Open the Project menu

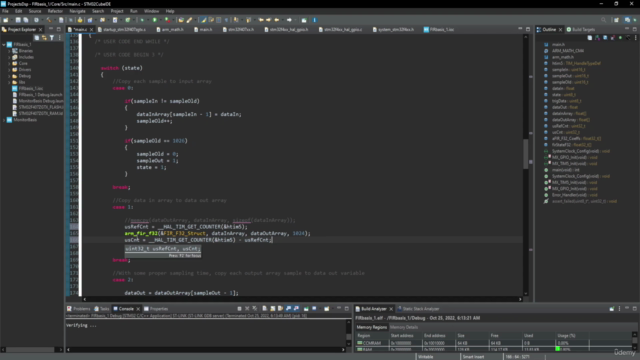point(117,11)
